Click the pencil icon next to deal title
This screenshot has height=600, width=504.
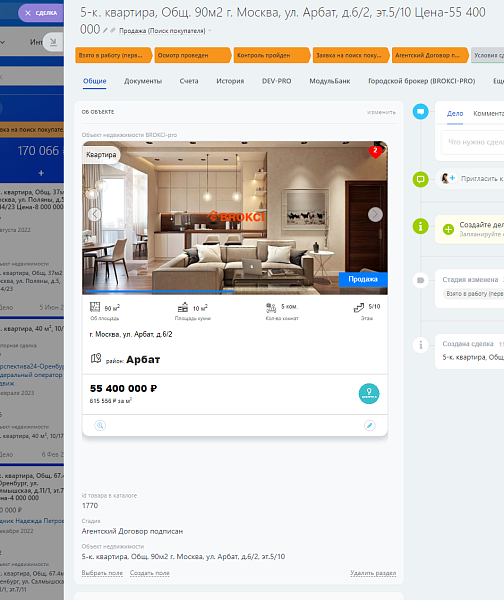(x=105, y=31)
